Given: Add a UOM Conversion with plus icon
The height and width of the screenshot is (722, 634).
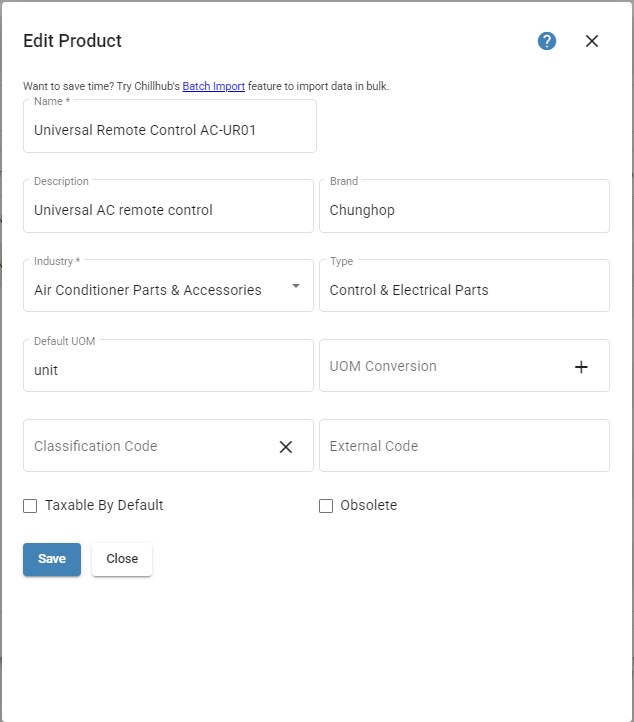Looking at the screenshot, I should tap(581, 367).
